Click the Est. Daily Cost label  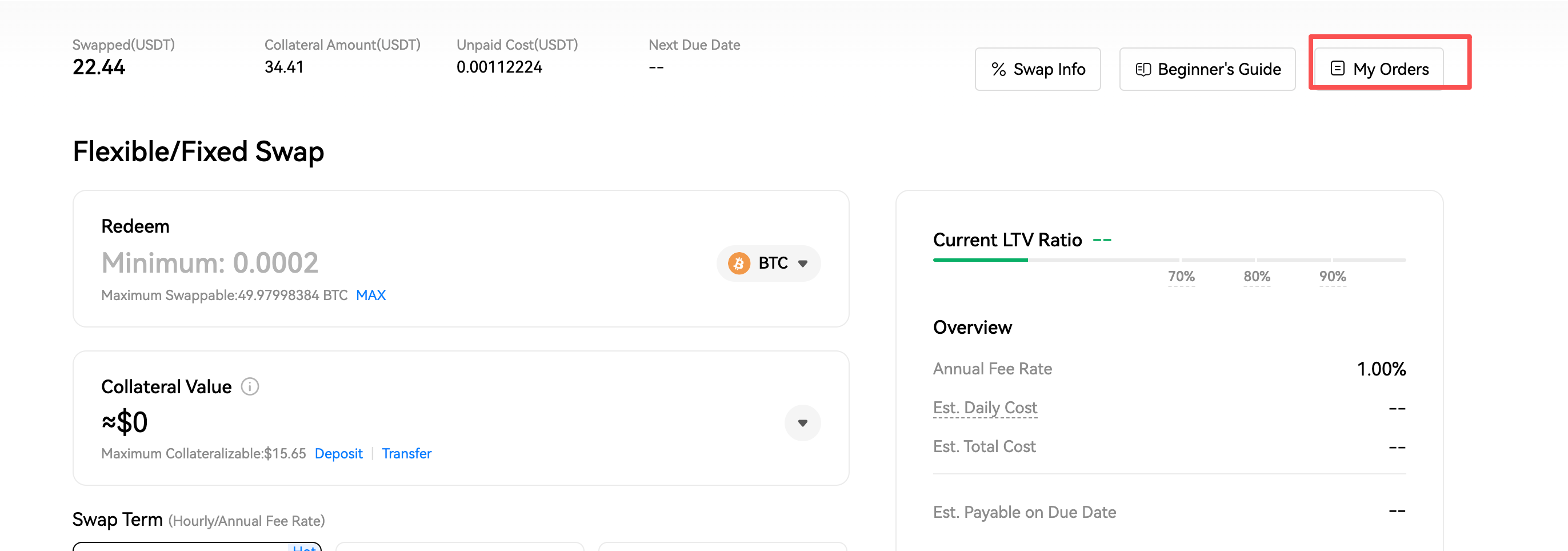pos(984,408)
